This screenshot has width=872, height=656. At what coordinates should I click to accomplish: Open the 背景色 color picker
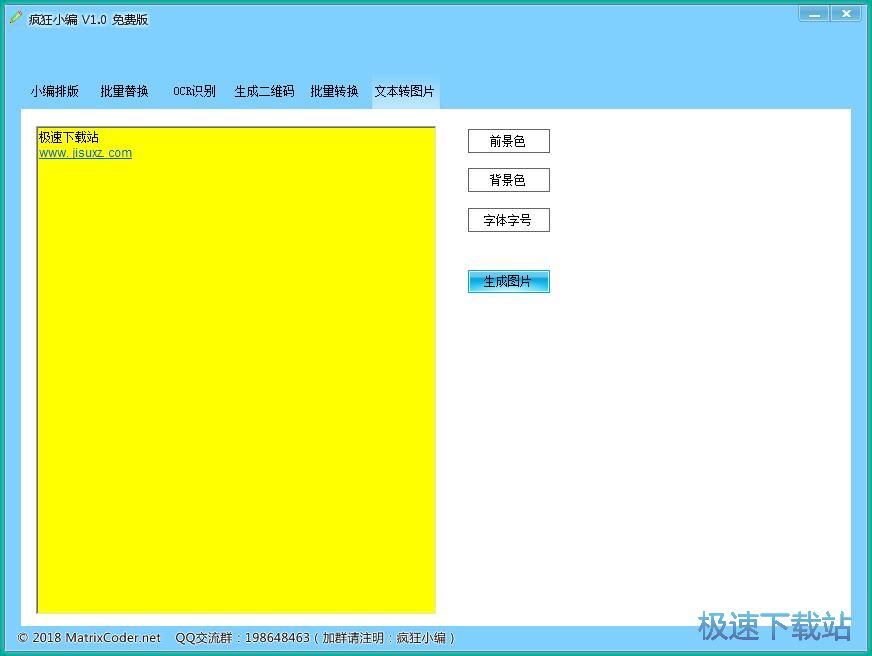508,180
